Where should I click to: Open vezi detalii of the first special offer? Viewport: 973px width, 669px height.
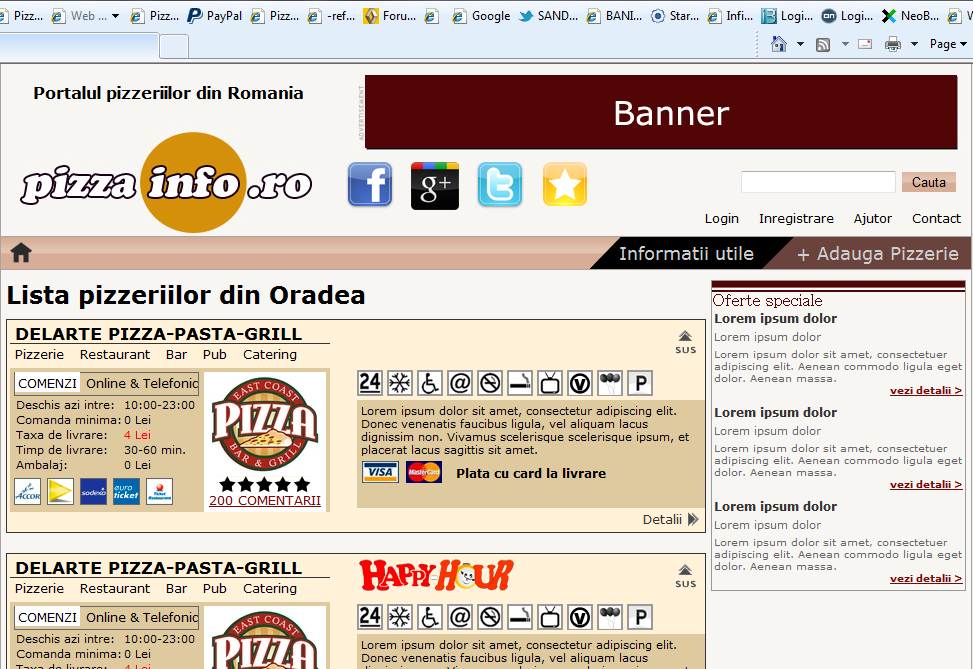(926, 390)
